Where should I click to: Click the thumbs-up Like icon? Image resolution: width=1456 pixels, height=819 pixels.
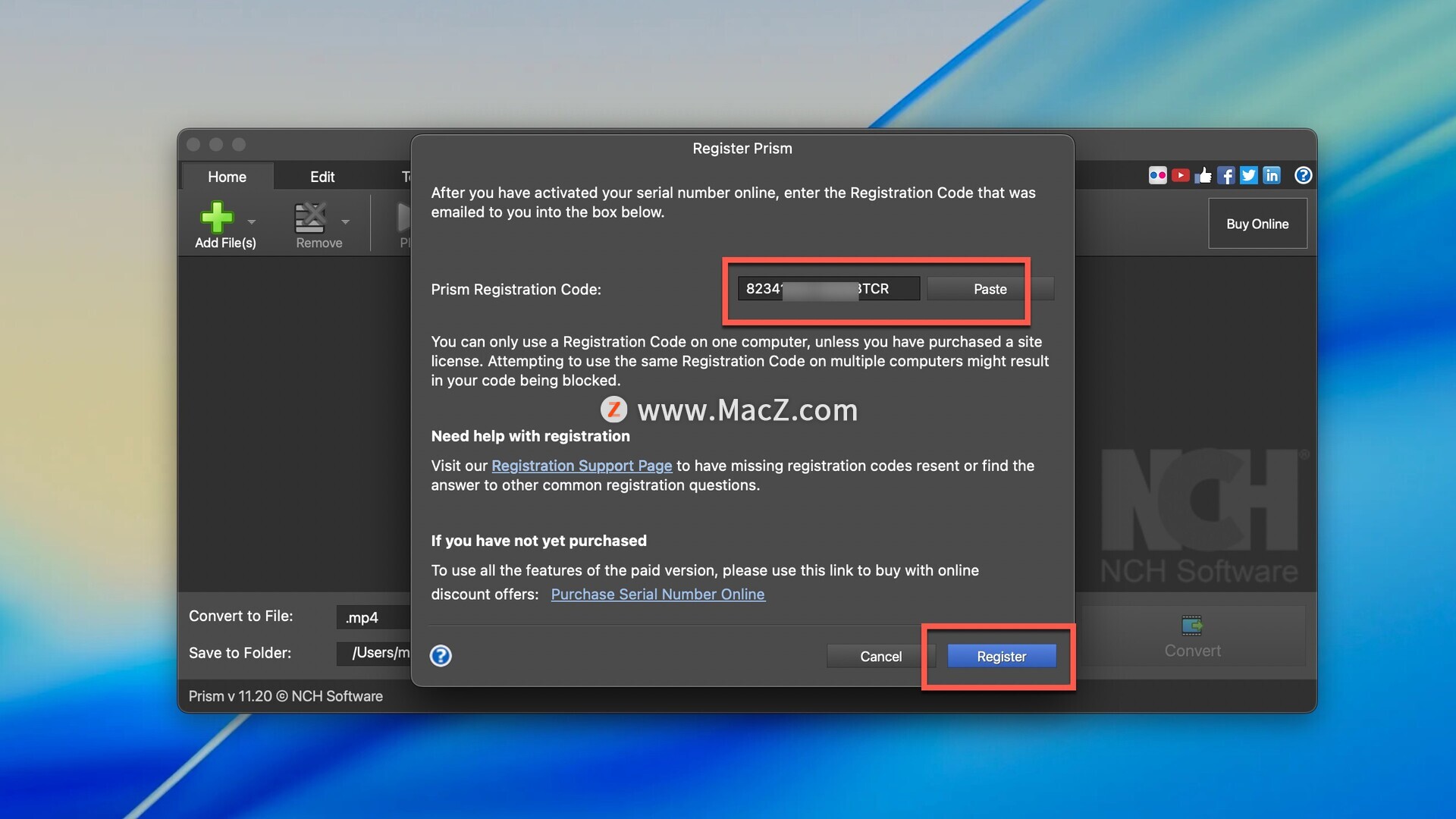(x=1203, y=175)
